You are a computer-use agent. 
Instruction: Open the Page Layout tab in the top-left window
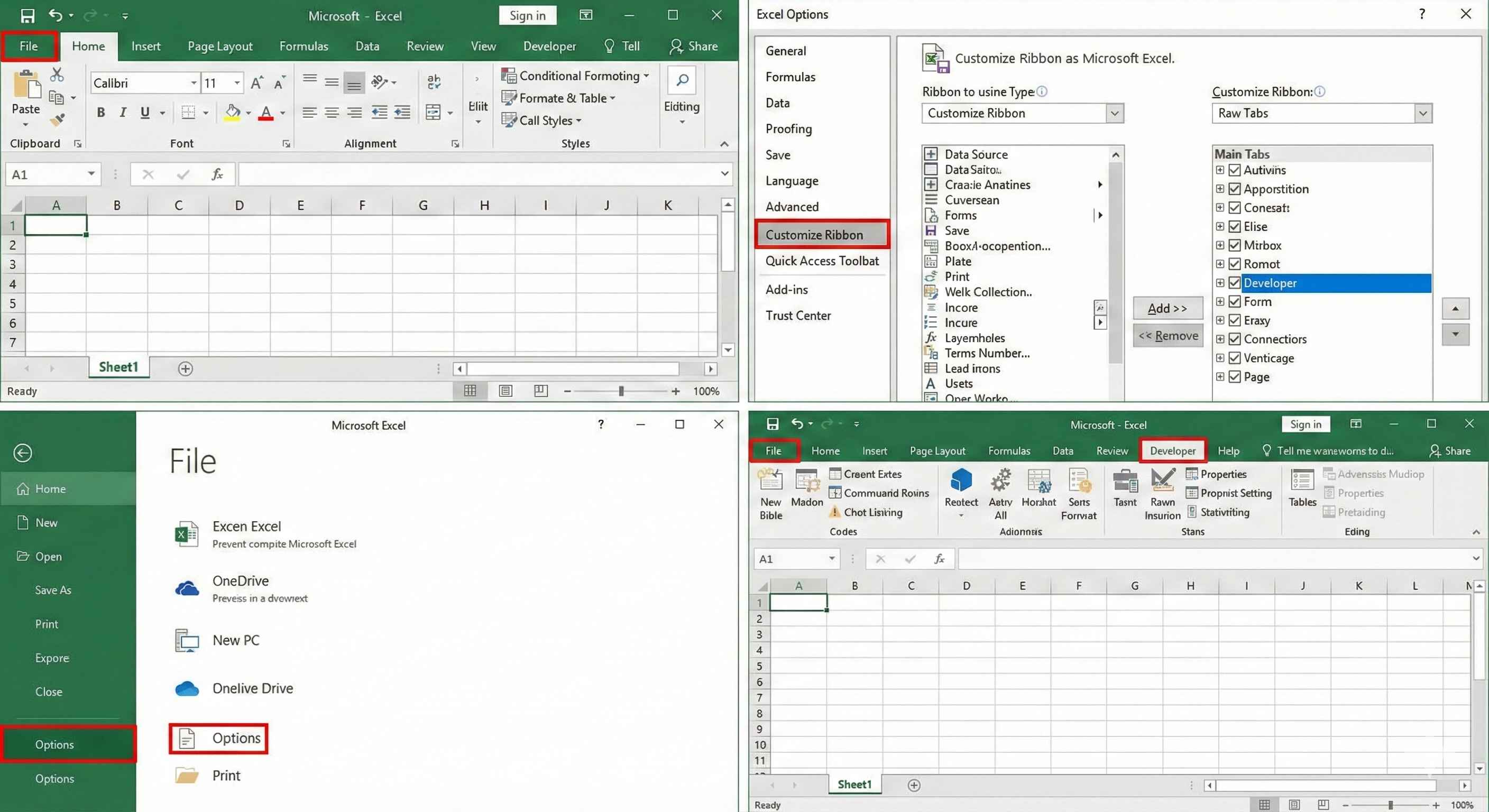point(219,46)
